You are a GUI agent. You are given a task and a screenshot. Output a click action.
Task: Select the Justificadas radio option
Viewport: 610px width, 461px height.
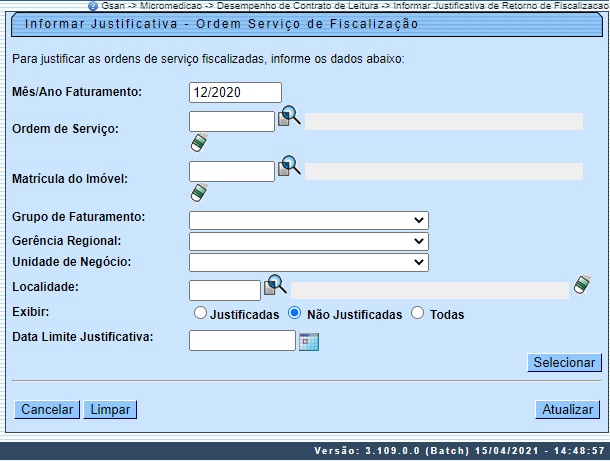point(199,314)
